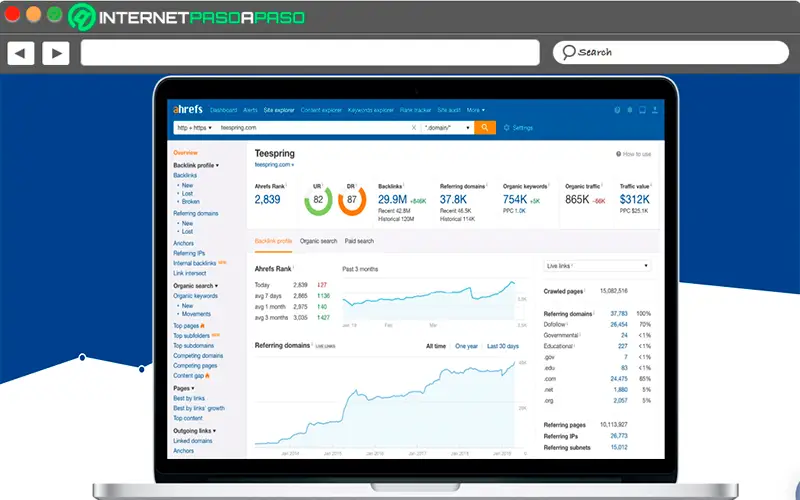The width and height of the screenshot is (800, 500).
Task: Open the http + https protocol dropdown
Action: (194, 128)
